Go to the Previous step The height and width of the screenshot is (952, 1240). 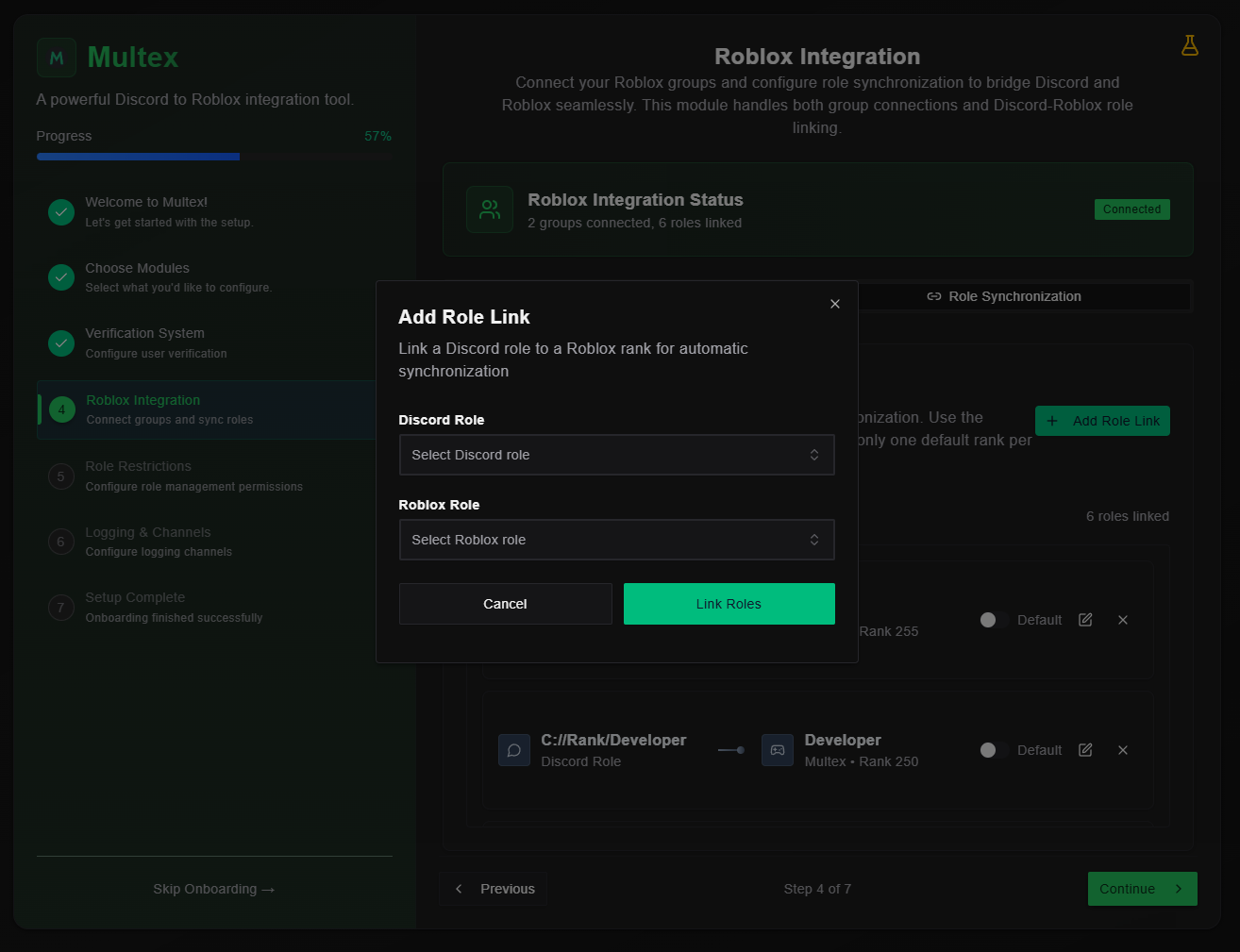click(494, 889)
